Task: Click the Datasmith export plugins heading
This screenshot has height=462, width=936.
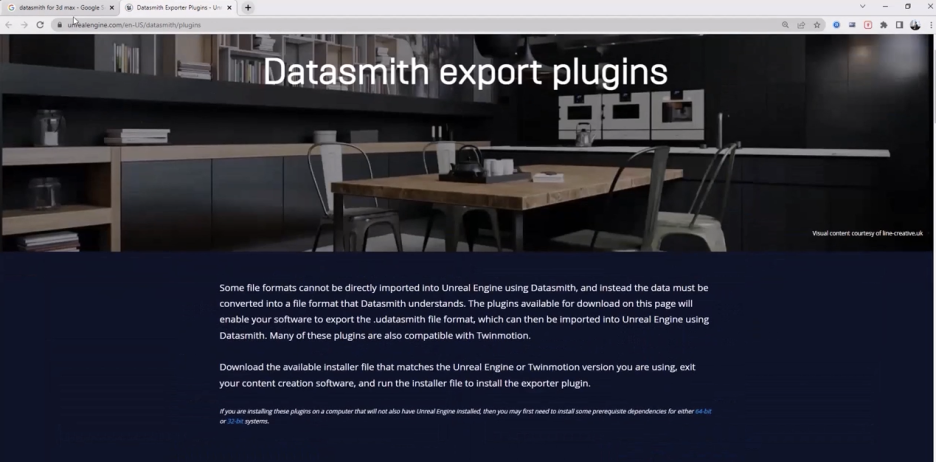Action: click(465, 72)
